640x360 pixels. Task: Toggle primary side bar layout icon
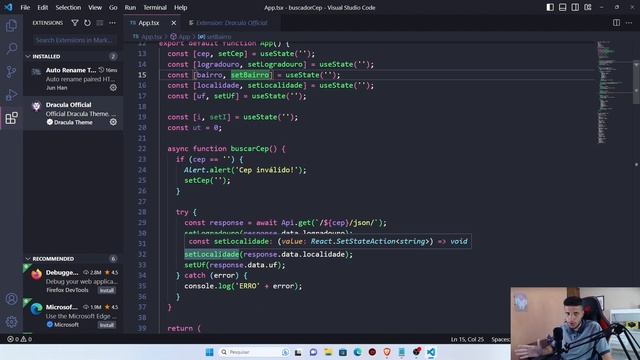(550, 7)
